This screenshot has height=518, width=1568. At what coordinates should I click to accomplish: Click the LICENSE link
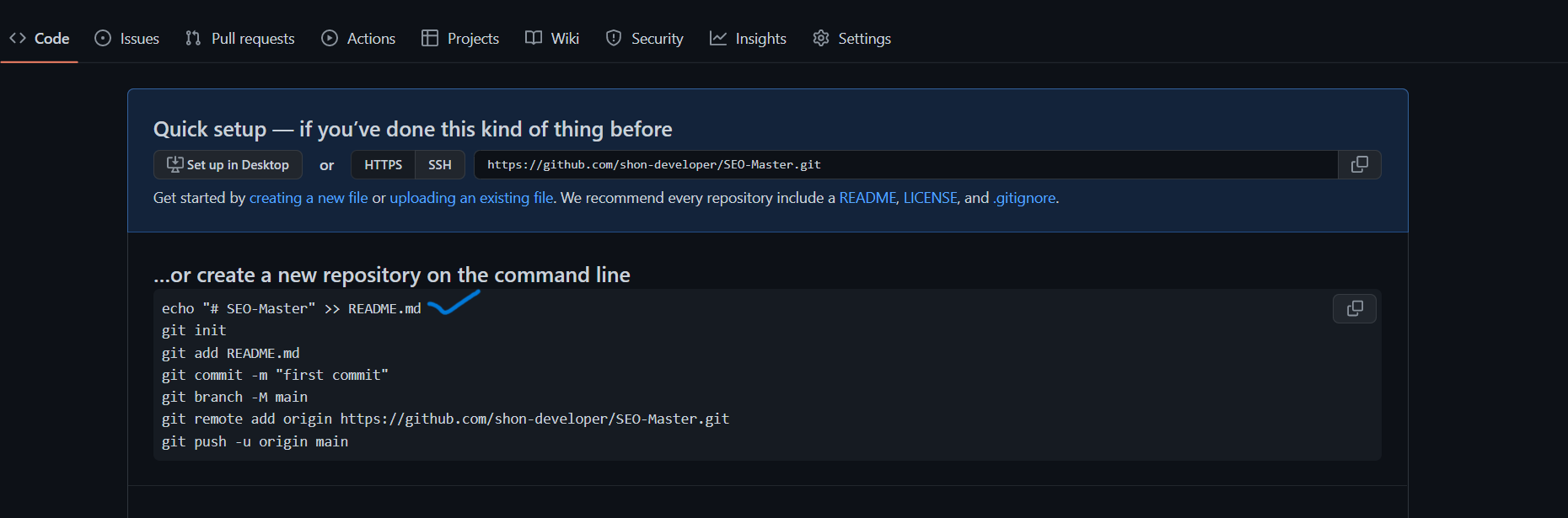[x=931, y=198]
